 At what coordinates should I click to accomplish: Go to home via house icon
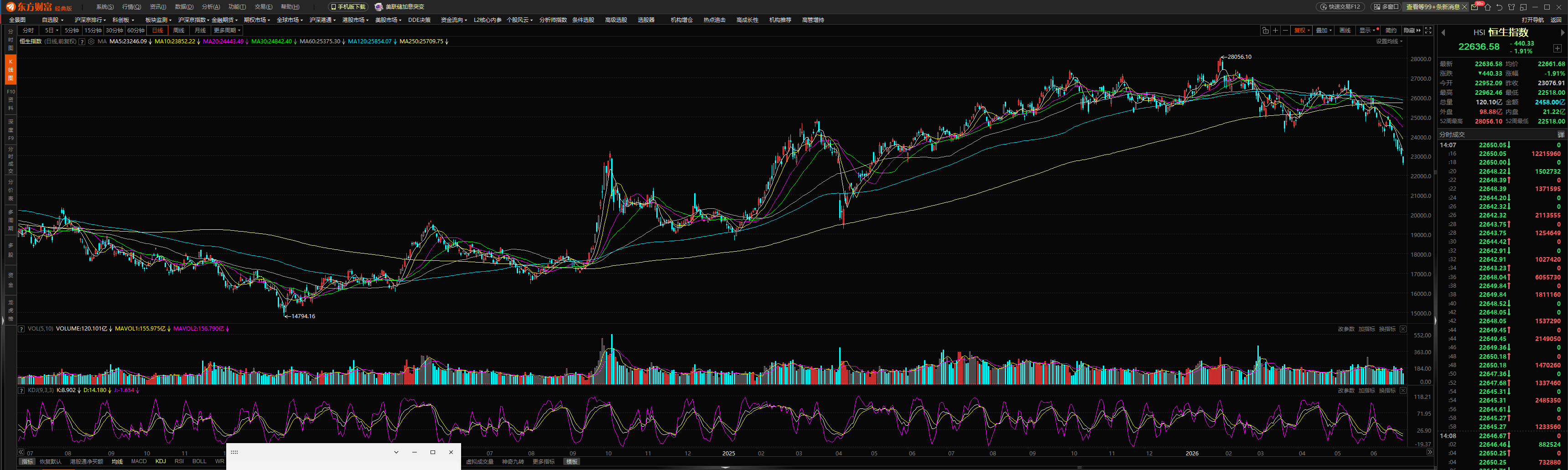(1488, 7)
